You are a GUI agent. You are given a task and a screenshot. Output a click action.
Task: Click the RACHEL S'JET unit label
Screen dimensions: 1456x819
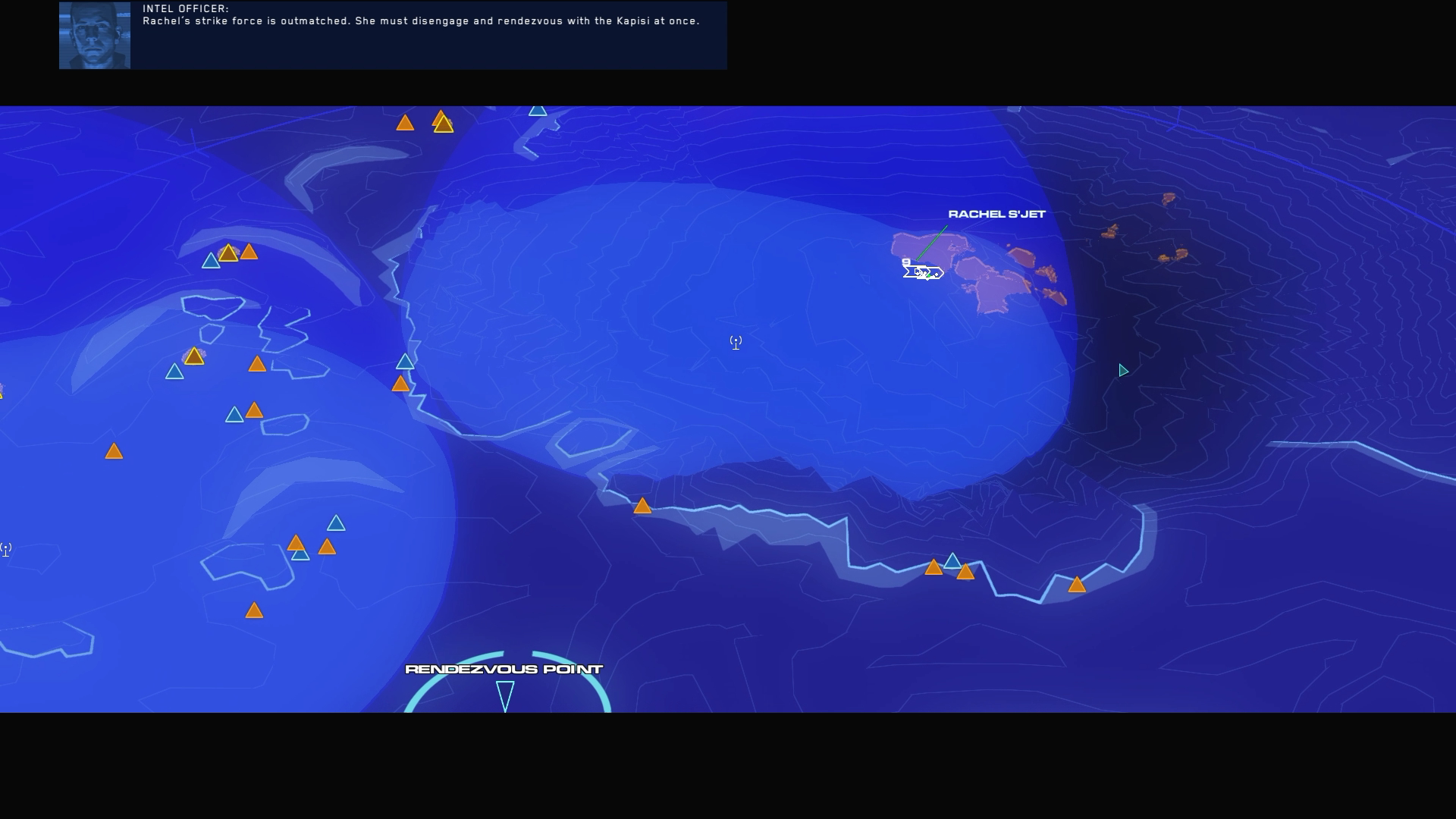pos(996,215)
